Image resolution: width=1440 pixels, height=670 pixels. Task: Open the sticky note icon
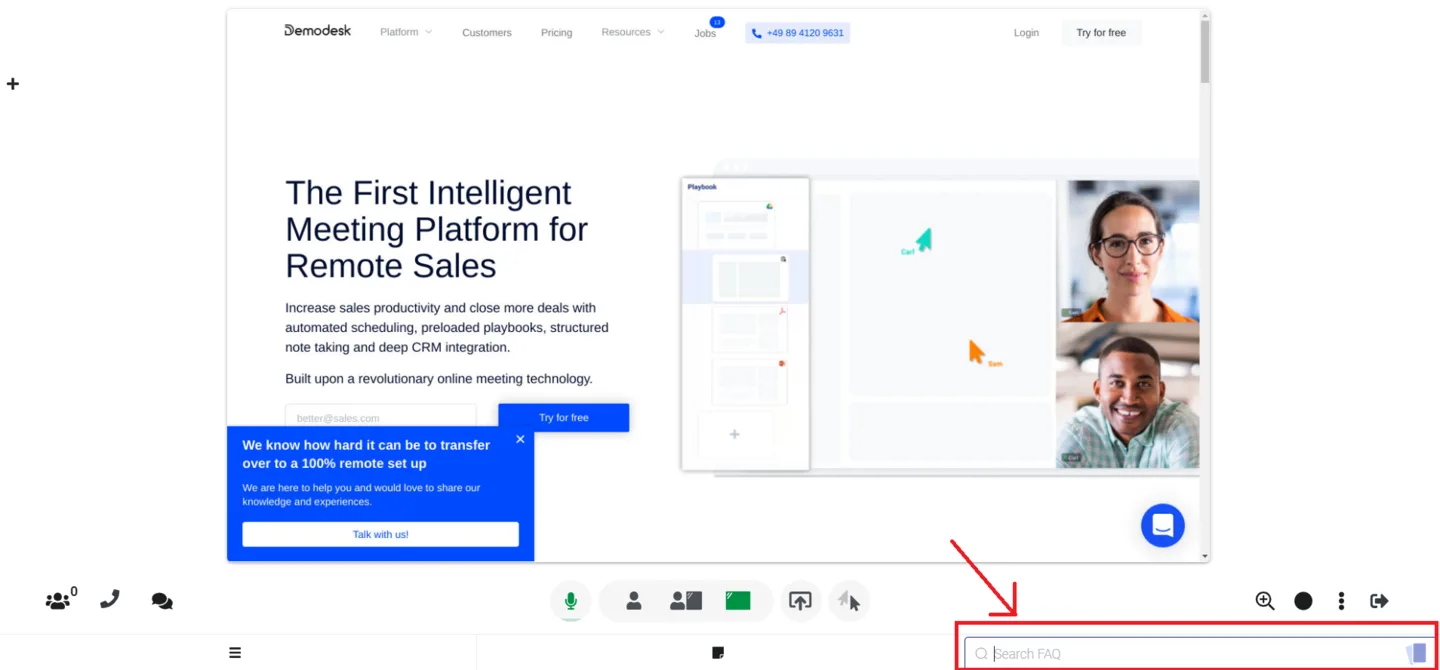point(718,653)
